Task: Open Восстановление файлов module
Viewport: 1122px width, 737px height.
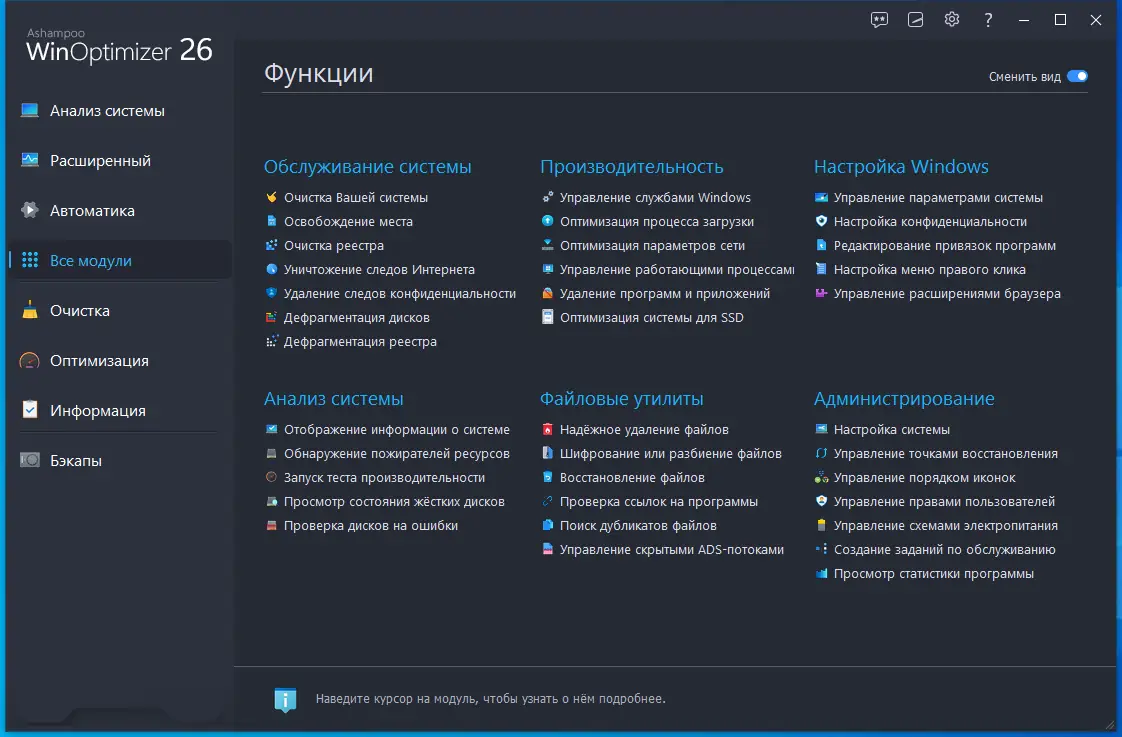Action: click(x=632, y=477)
